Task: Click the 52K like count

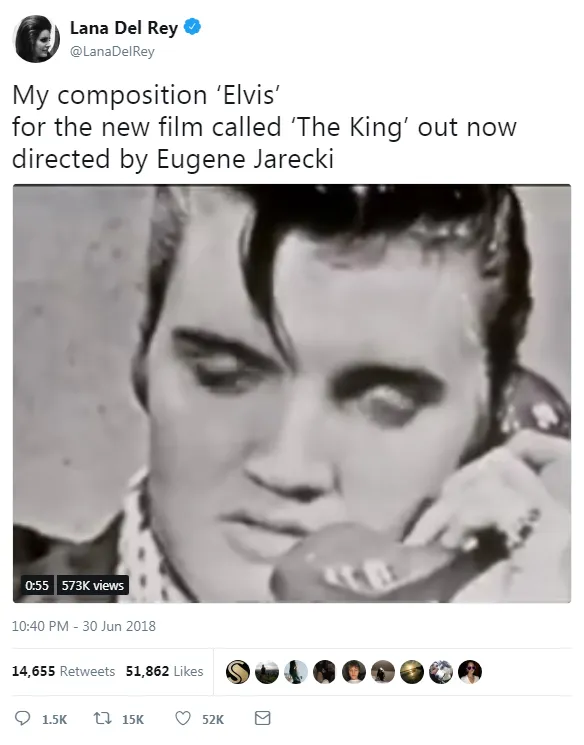Action: click(213, 719)
